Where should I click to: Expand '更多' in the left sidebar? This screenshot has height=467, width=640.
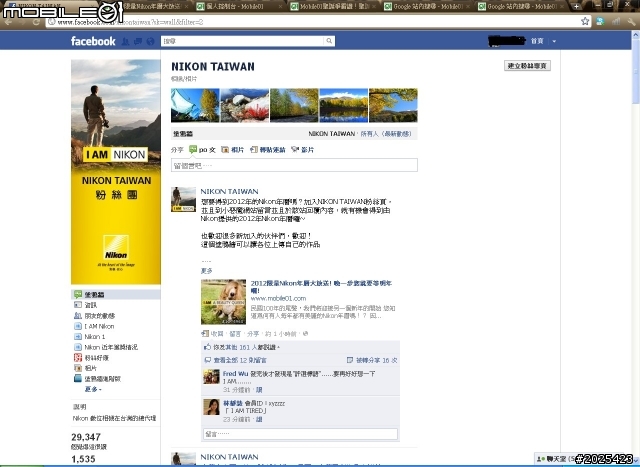point(93,389)
